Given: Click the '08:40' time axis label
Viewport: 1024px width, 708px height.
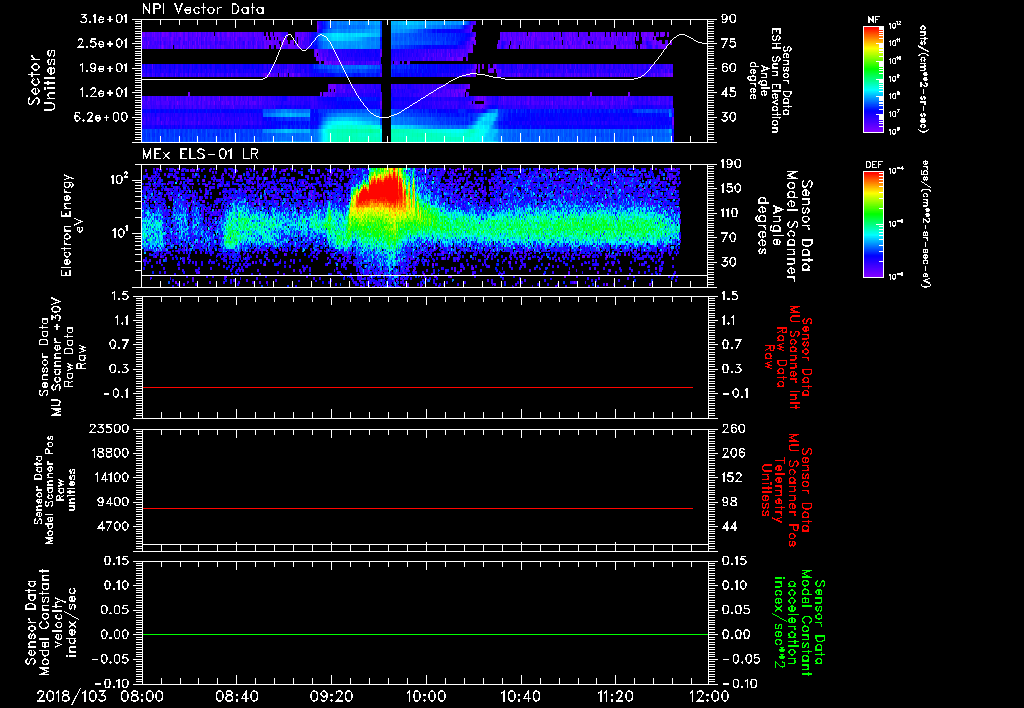Looking at the screenshot, I should (x=236, y=696).
